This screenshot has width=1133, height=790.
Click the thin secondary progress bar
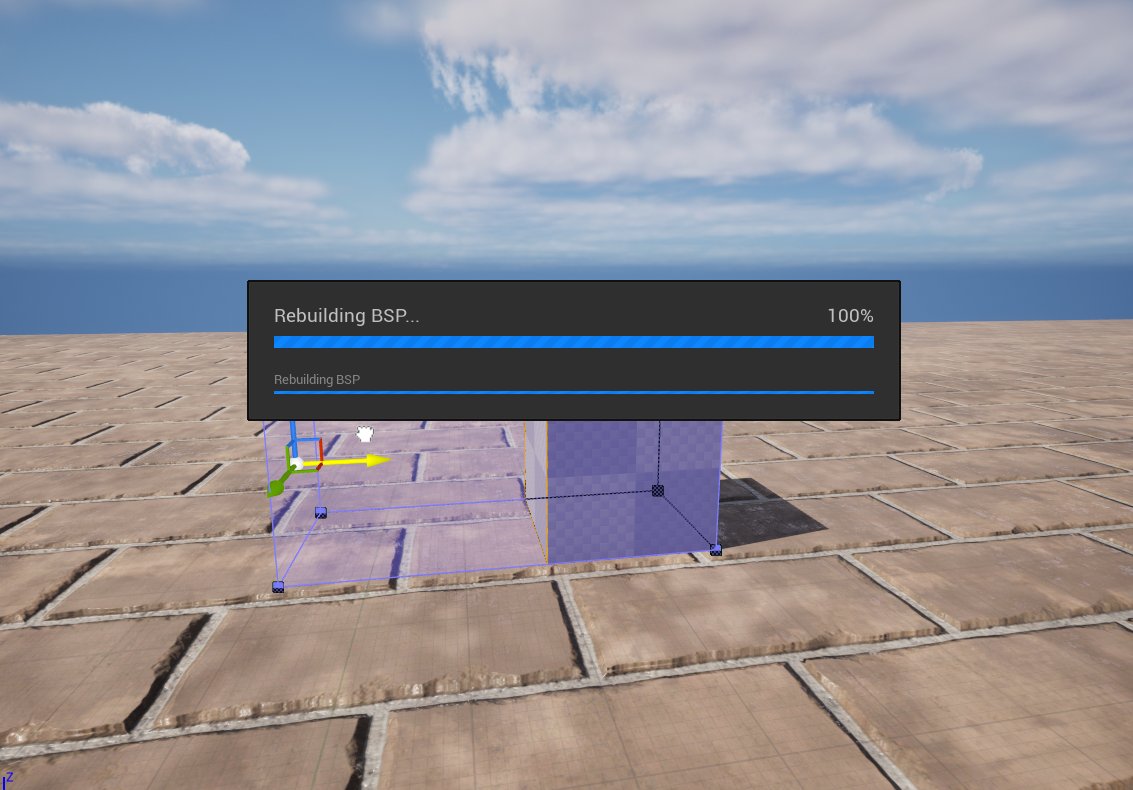[x=574, y=392]
